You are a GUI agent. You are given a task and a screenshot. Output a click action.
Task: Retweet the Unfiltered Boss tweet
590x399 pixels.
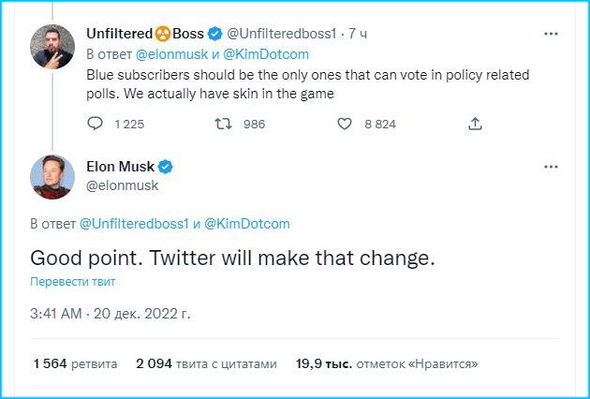[223, 123]
